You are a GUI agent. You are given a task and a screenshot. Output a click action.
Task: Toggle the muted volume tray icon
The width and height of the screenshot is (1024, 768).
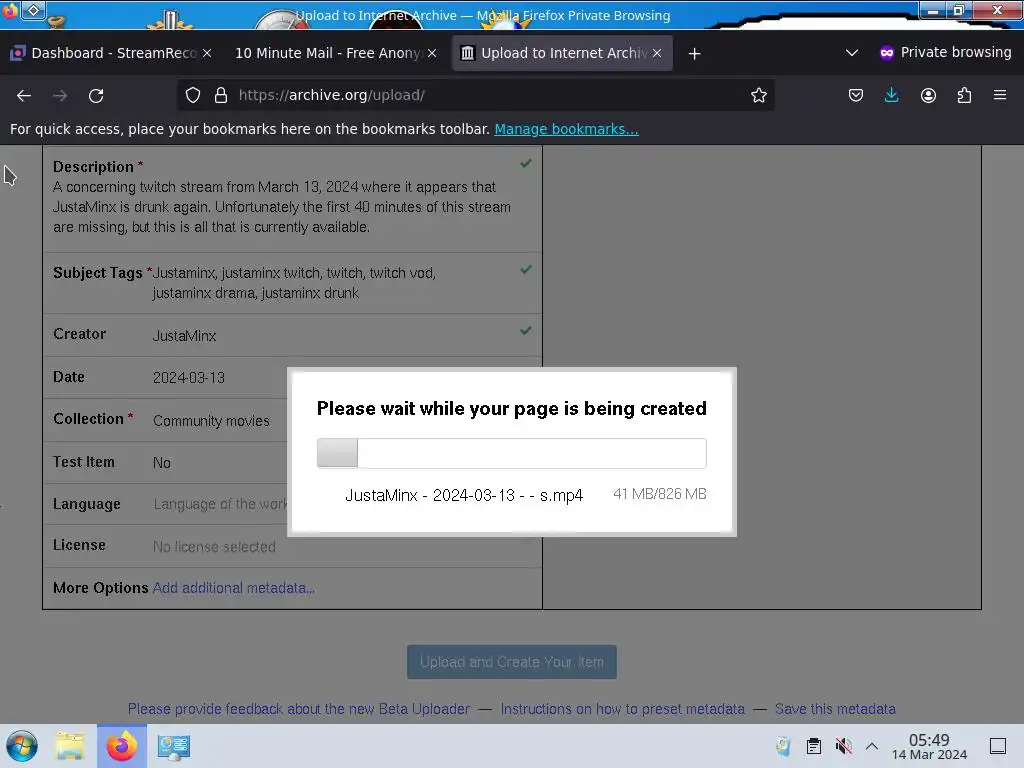coord(843,746)
